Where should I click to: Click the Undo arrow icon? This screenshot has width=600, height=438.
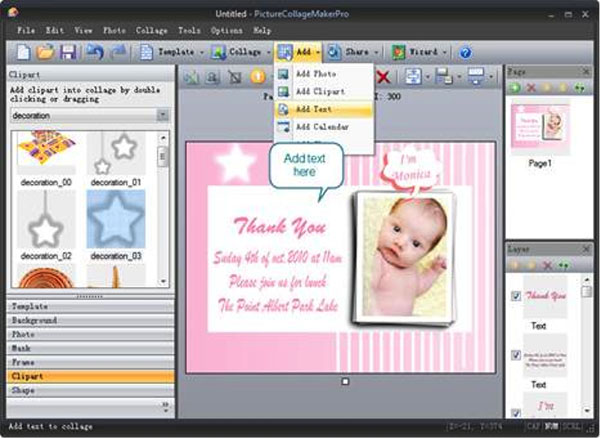click(94, 51)
